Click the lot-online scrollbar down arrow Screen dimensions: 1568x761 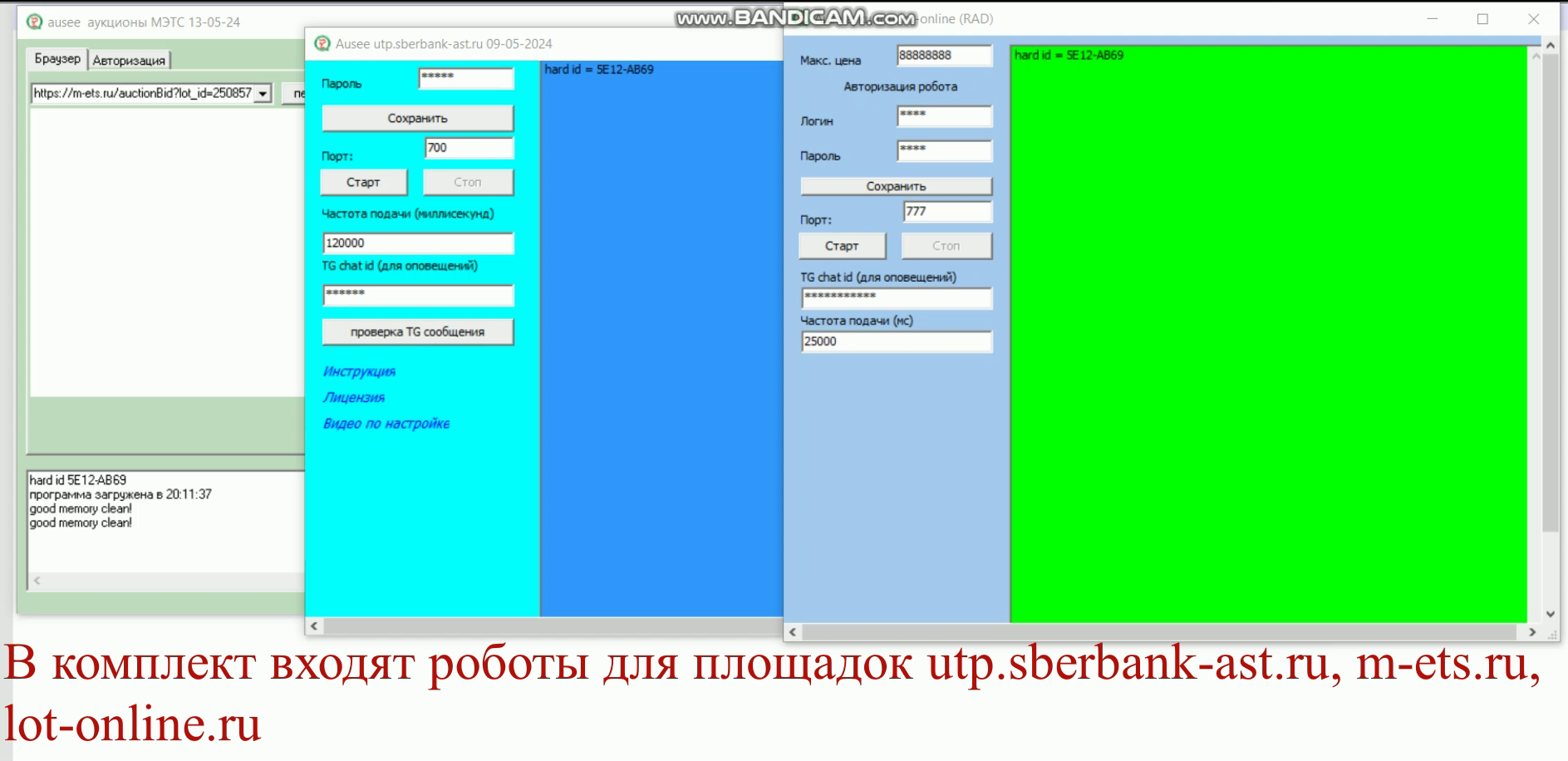click(x=1551, y=615)
